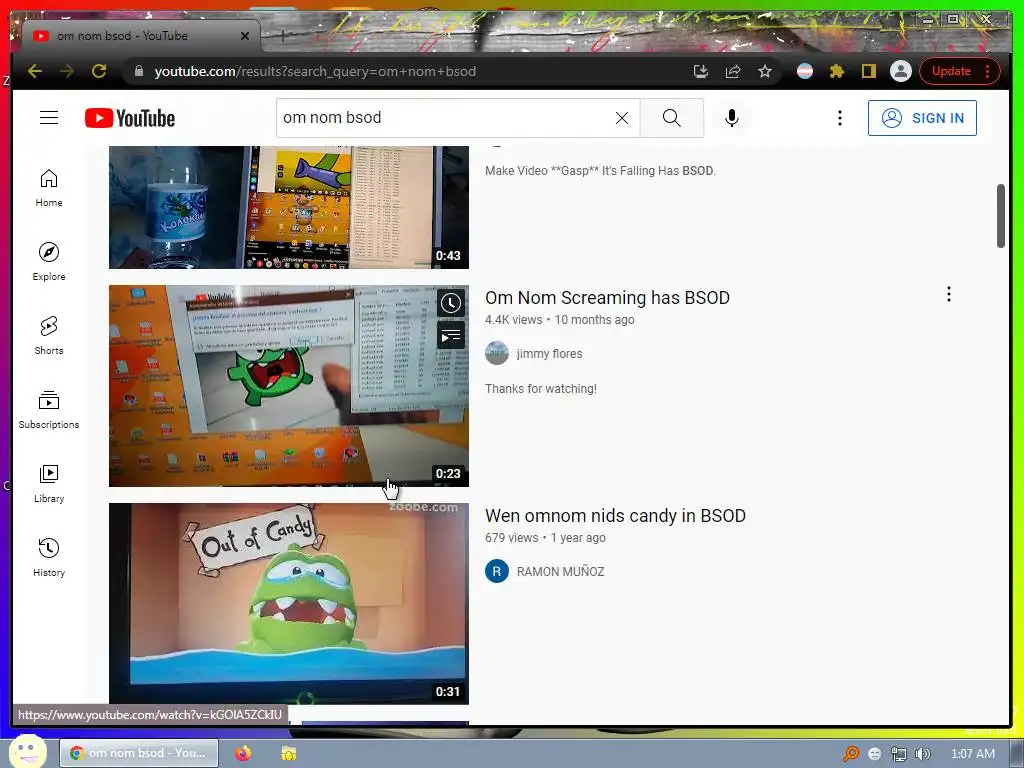Open the 0:43 video thumbnail with water bottle
1024x768 pixels.
(289, 207)
